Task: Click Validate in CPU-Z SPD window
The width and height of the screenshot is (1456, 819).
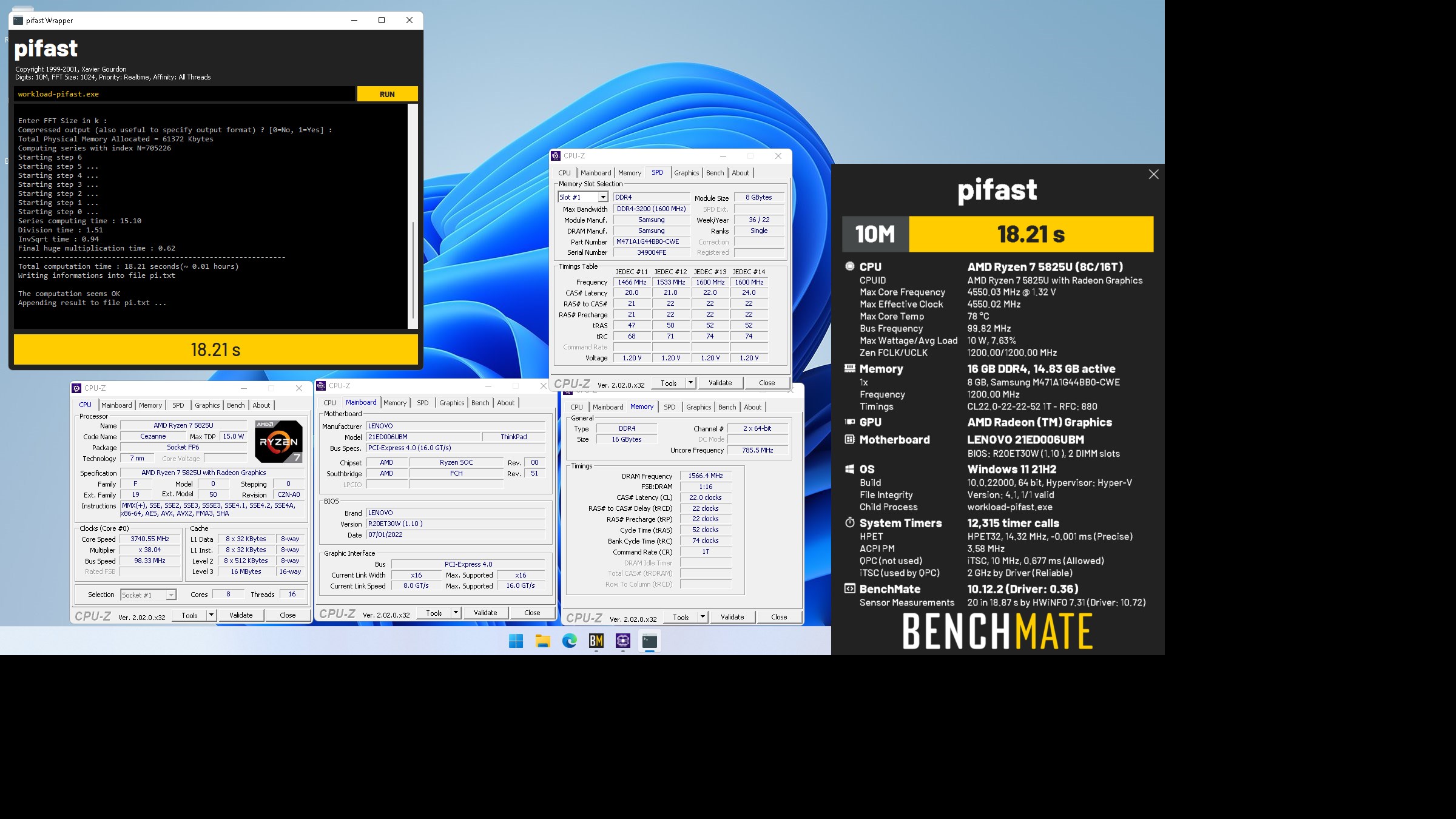Action: pyautogui.click(x=720, y=383)
